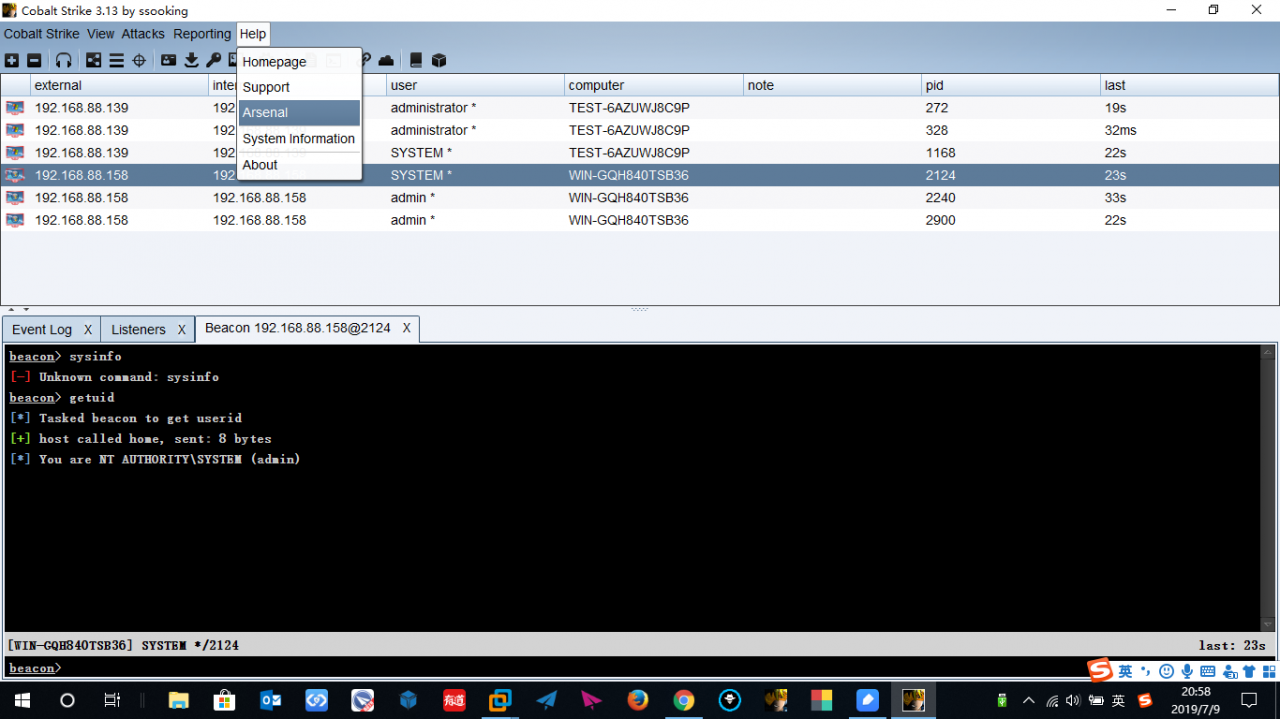Toggle the taskbar input language 英 indicator

point(1119,701)
